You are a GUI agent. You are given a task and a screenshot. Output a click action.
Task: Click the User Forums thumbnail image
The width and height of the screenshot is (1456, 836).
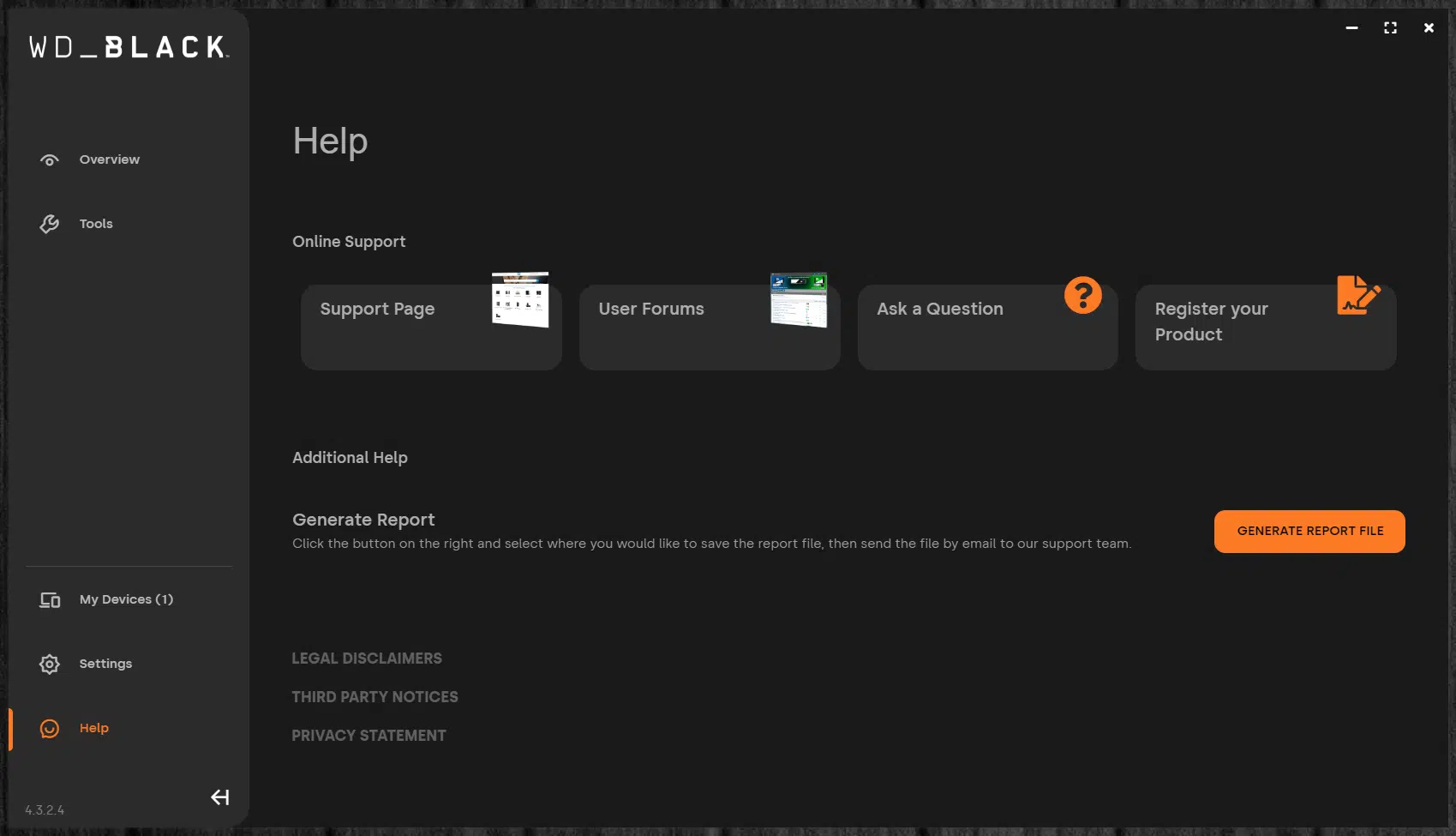click(799, 299)
